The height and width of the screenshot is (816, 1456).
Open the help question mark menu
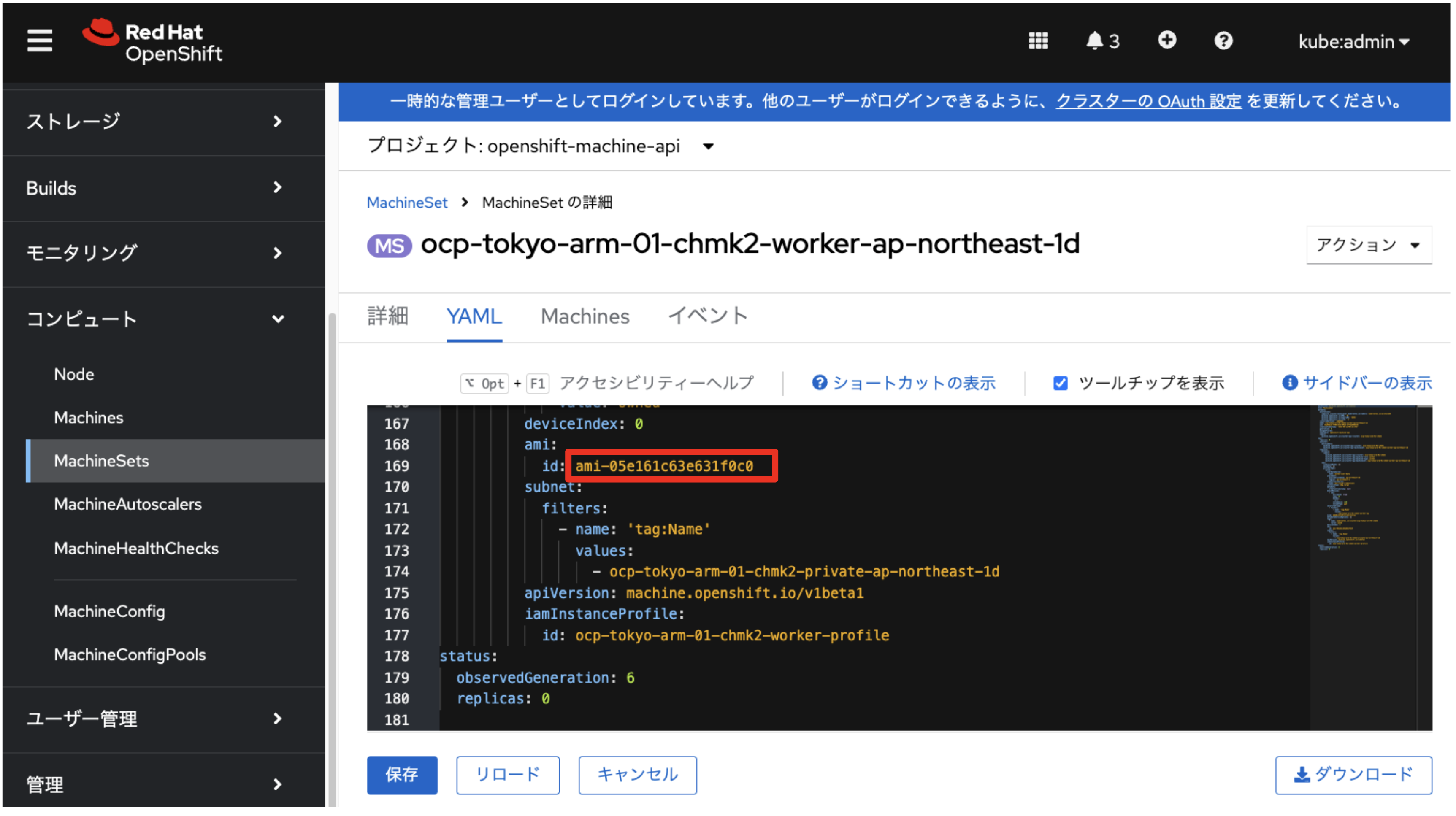pyautogui.click(x=1224, y=41)
